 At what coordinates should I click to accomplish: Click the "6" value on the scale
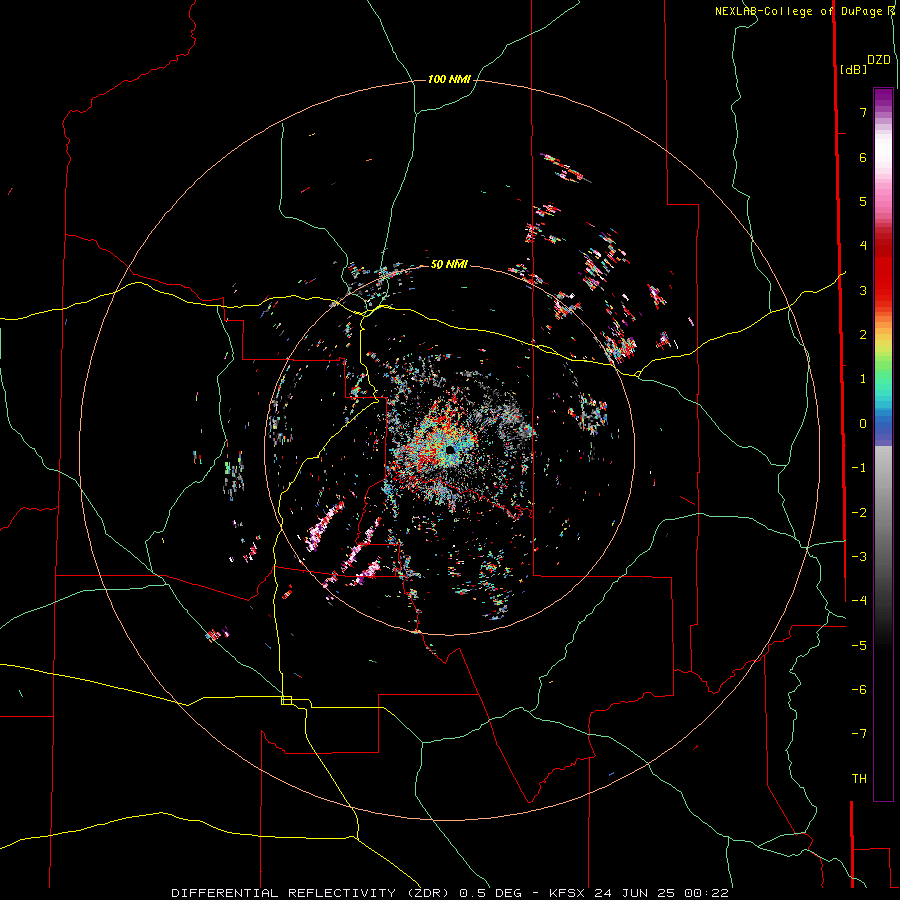(863, 157)
